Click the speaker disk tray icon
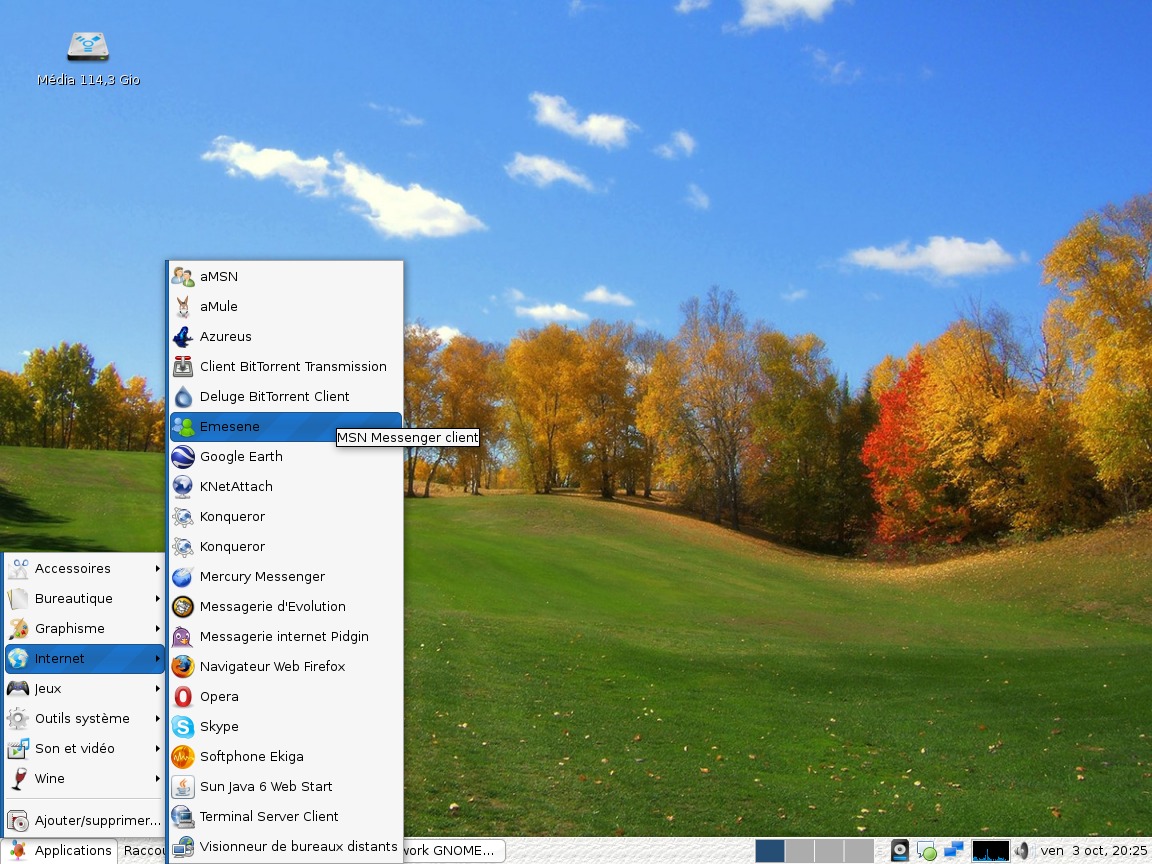Screen dimensions: 1152x864 900,851
